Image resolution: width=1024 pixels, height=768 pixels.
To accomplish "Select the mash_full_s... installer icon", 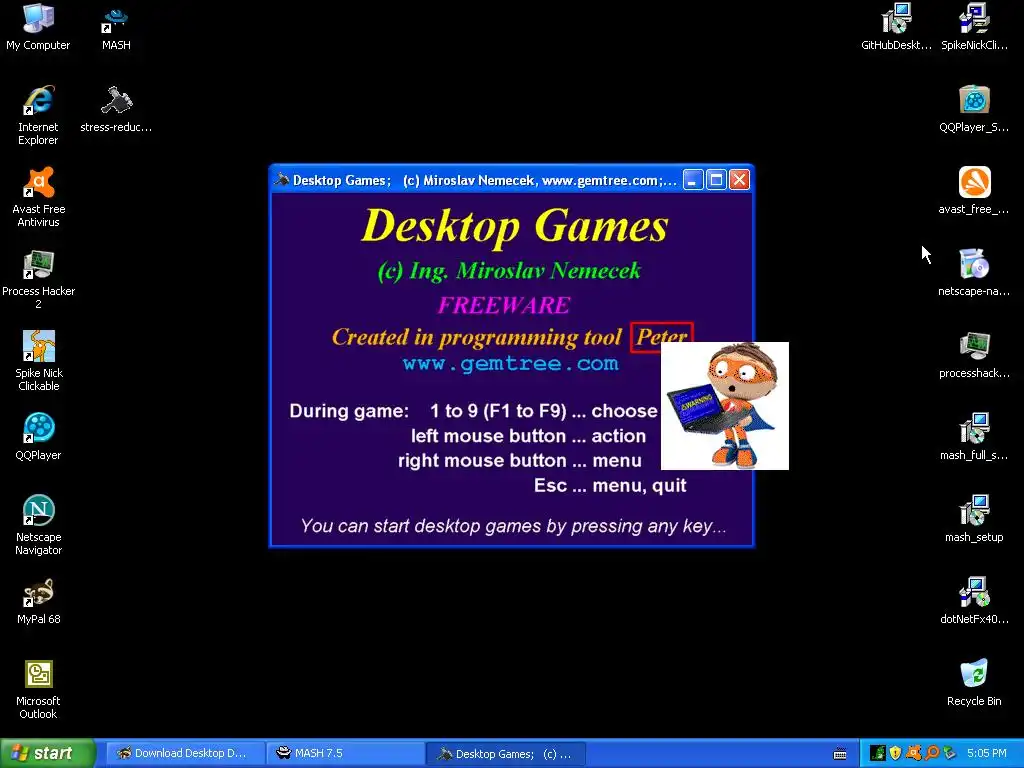I will click(x=974, y=436).
